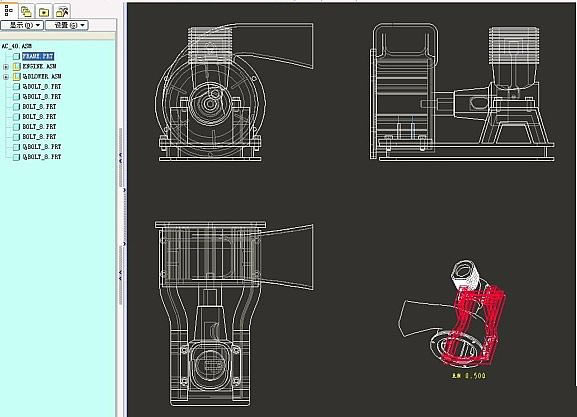Screen dimensions: 577x417
Task: Select the front view with the blower outlet
Action: coord(234,92)
